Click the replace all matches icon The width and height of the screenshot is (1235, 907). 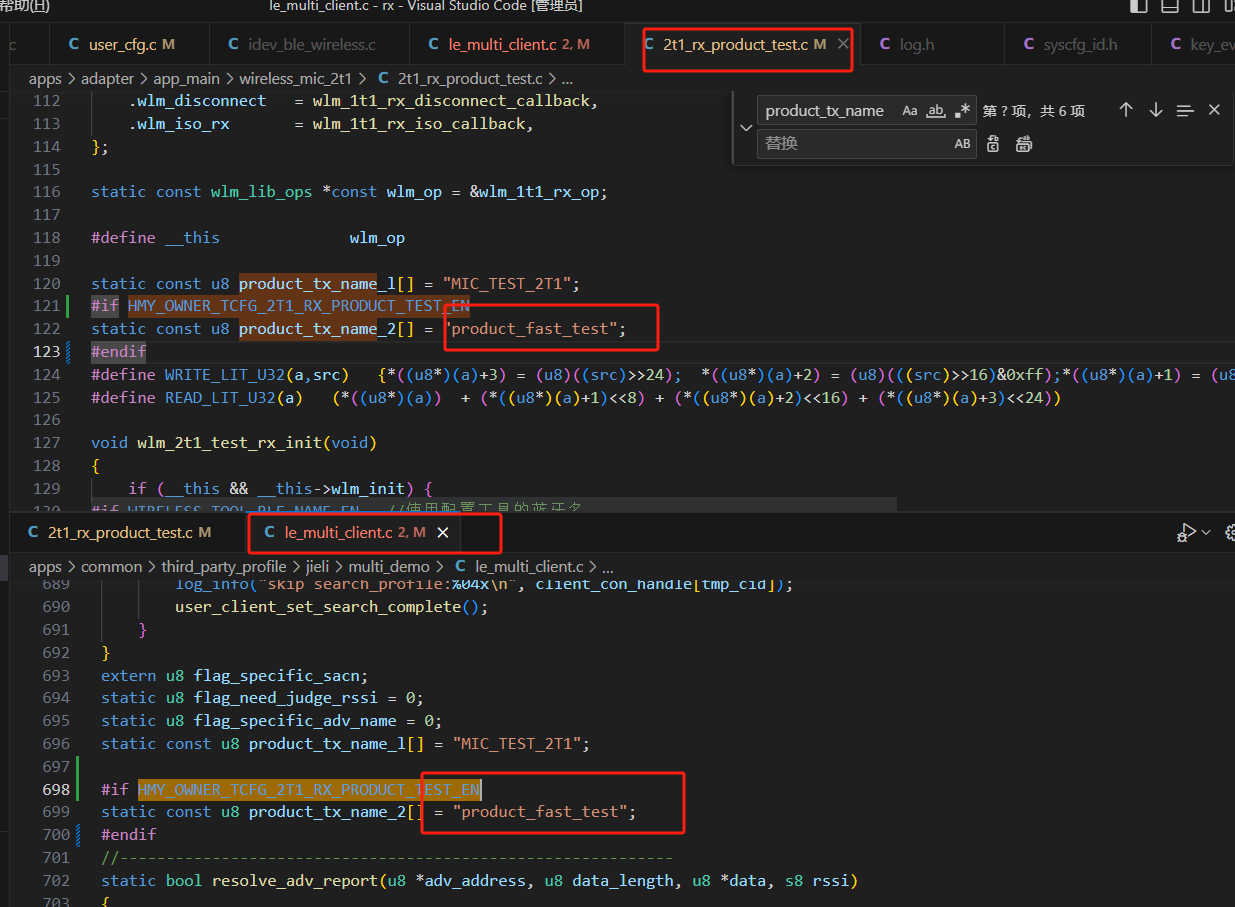pos(1024,144)
